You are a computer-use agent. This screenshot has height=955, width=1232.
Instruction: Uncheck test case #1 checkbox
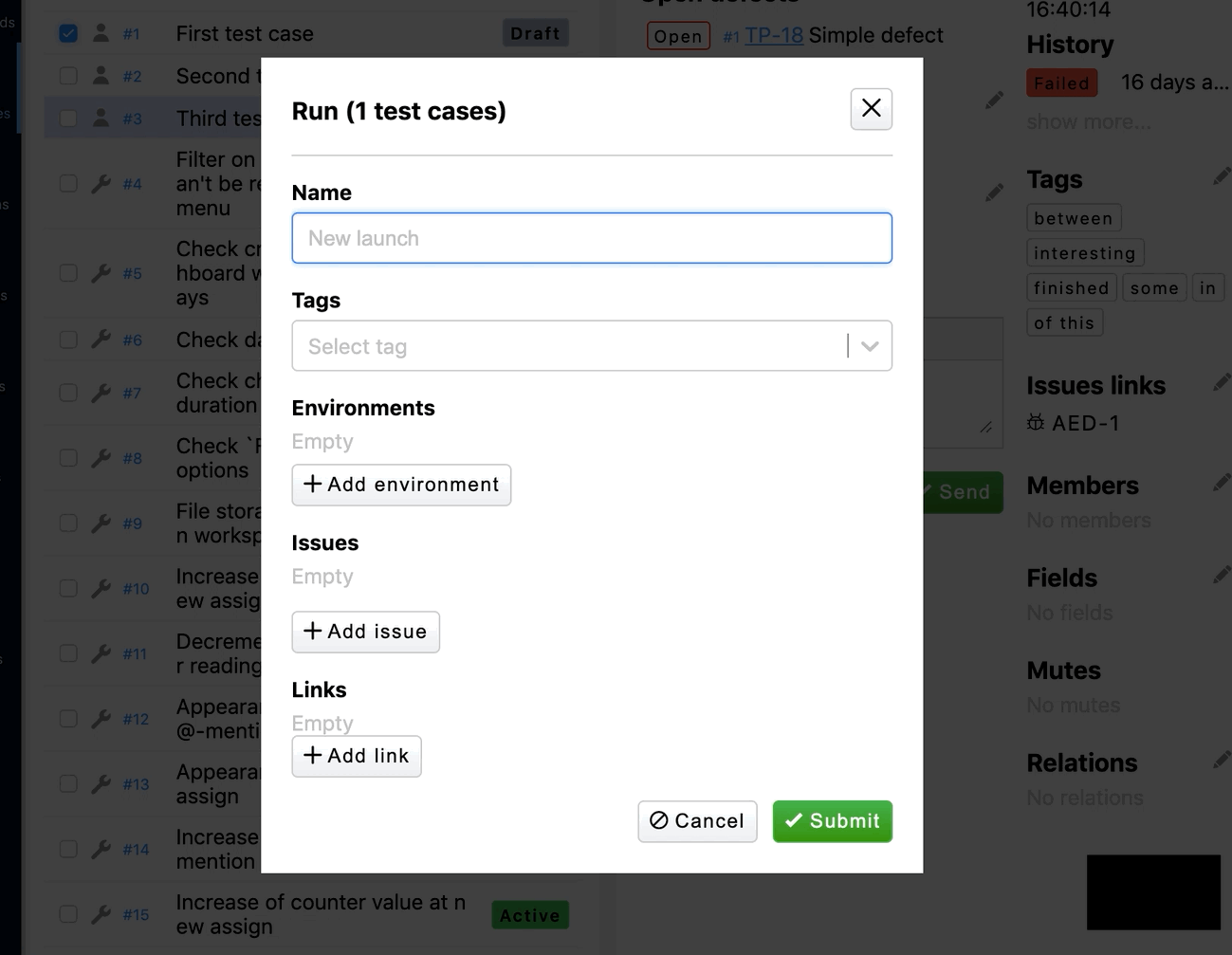[x=68, y=33]
